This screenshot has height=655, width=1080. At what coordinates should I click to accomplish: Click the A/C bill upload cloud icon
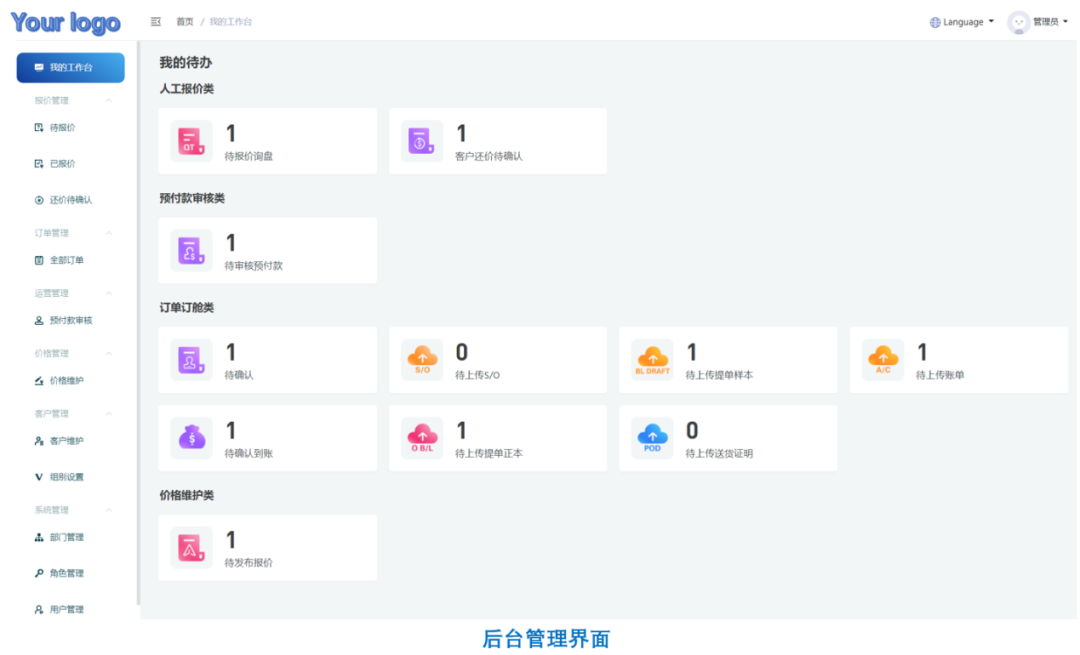pos(883,359)
